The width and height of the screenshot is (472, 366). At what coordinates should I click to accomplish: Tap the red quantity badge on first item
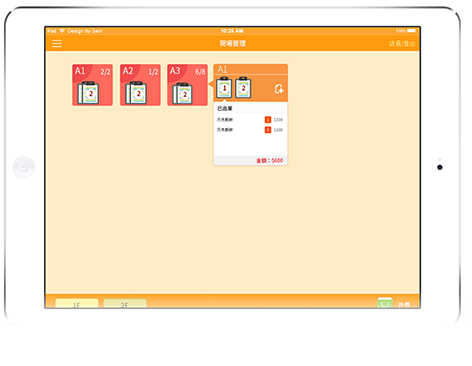(x=268, y=120)
